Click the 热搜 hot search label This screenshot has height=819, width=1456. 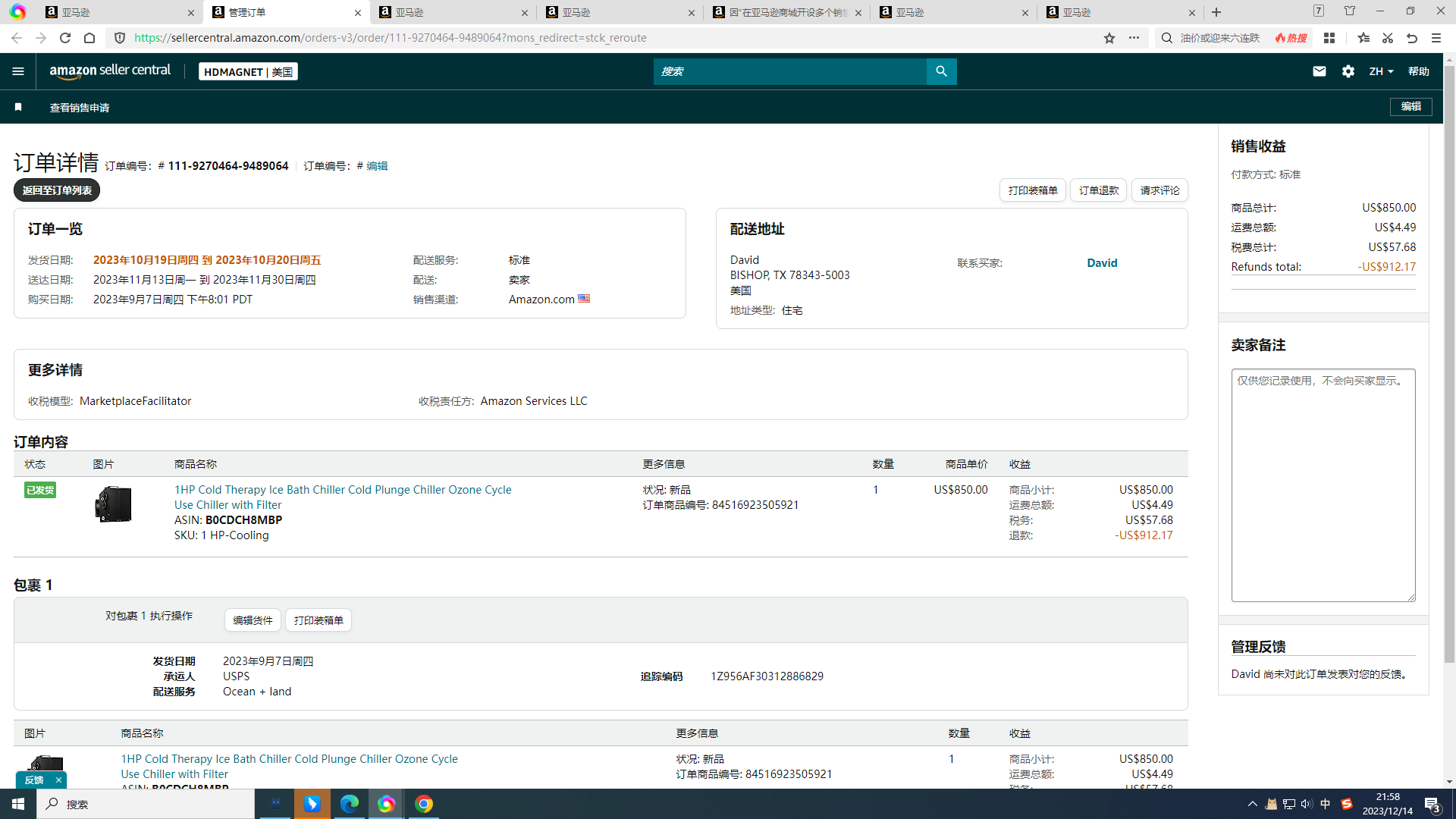(1291, 38)
